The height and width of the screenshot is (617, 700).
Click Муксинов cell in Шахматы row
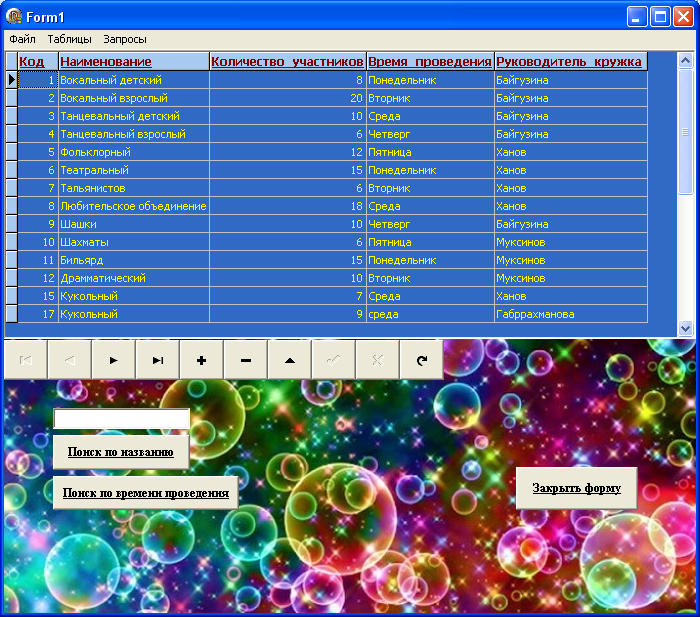(571, 242)
